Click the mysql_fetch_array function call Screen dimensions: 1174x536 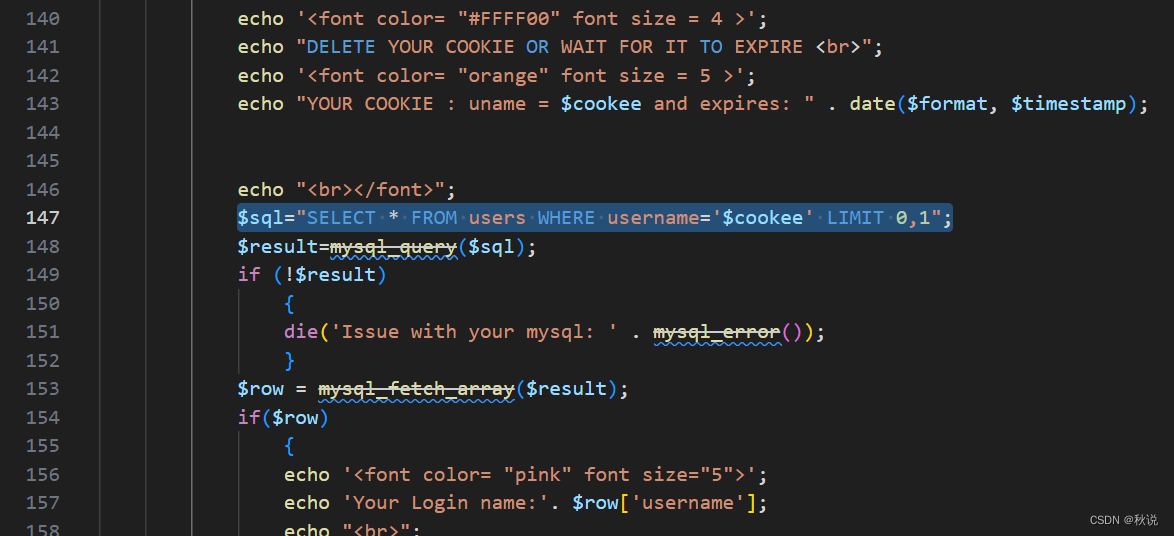416,389
